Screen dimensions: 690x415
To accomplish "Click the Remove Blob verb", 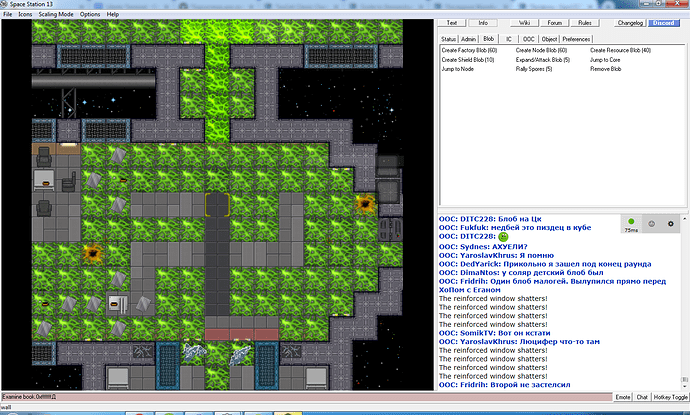I will (x=605, y=69).
